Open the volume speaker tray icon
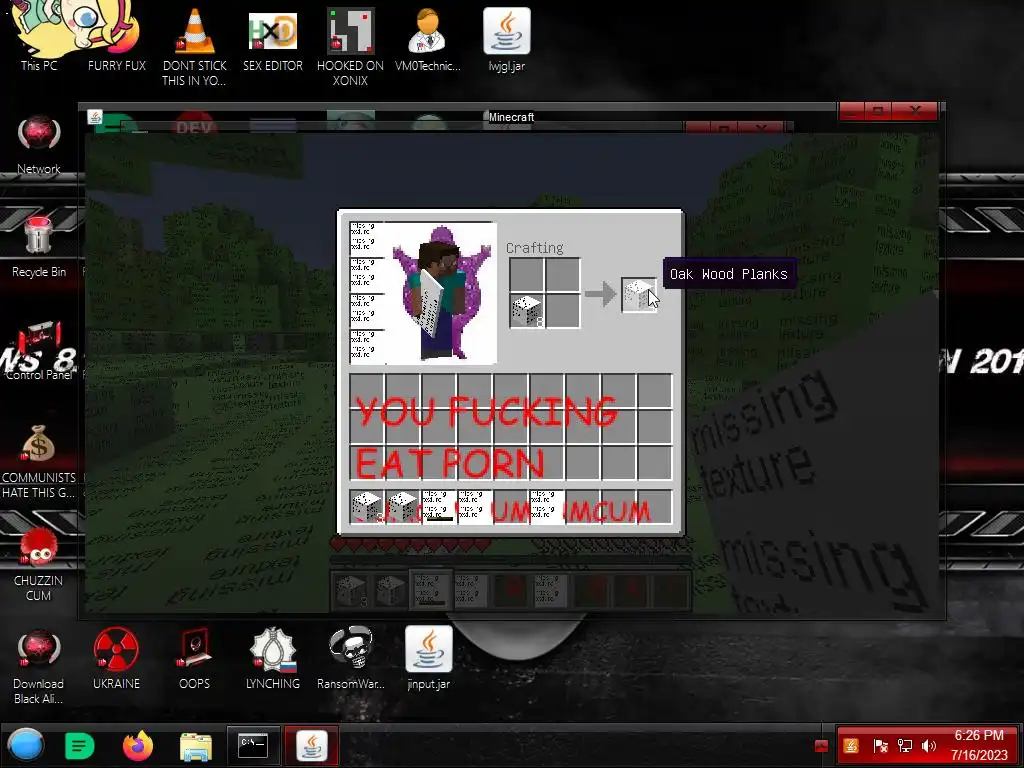This screenshot has height=768, width=1024. click(x=929, y=746)
